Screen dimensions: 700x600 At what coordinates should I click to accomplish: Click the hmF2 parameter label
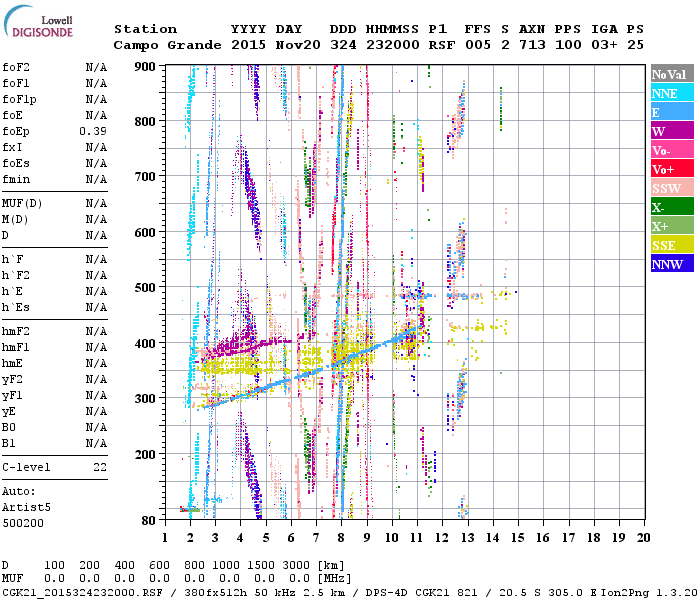click(x=16, y=331)
